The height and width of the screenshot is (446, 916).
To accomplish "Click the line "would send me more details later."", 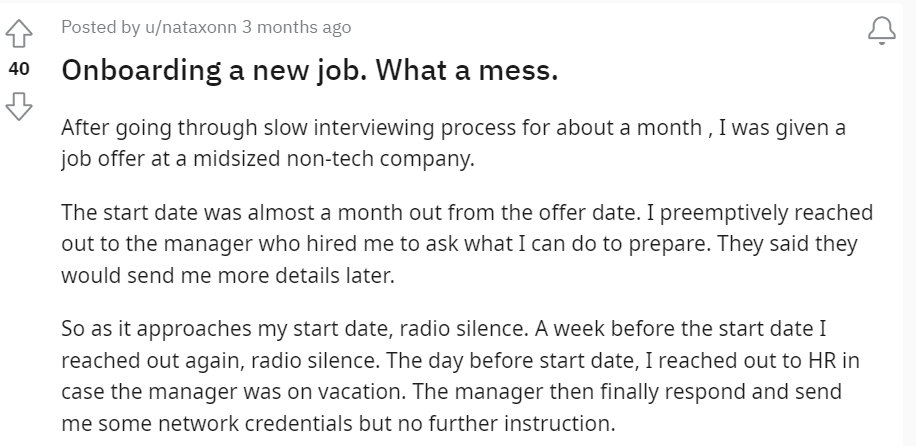I will pyautogui.click(x=228, y=277).
